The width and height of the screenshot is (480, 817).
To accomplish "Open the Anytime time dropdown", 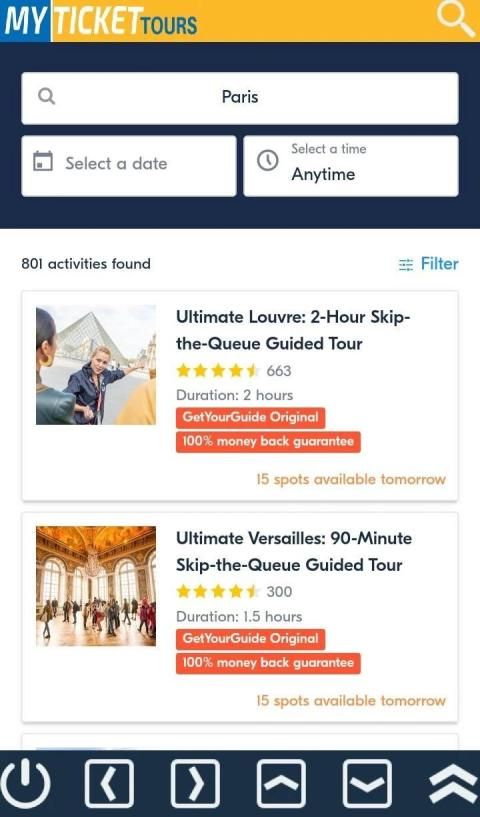I will tap(351, 166).
